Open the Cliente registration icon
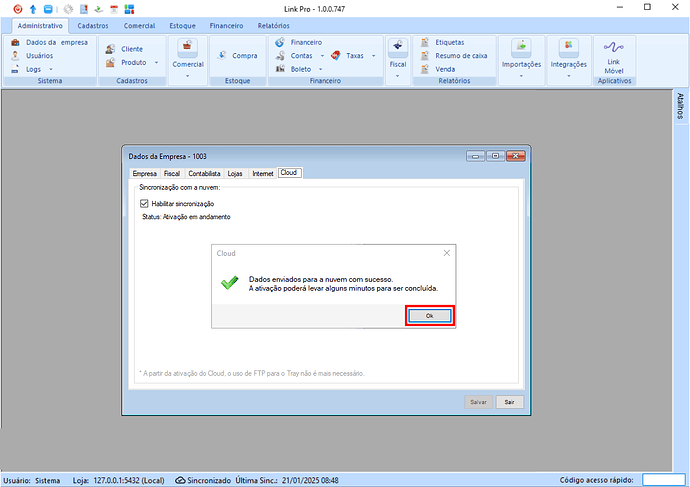 coord(131,49)
